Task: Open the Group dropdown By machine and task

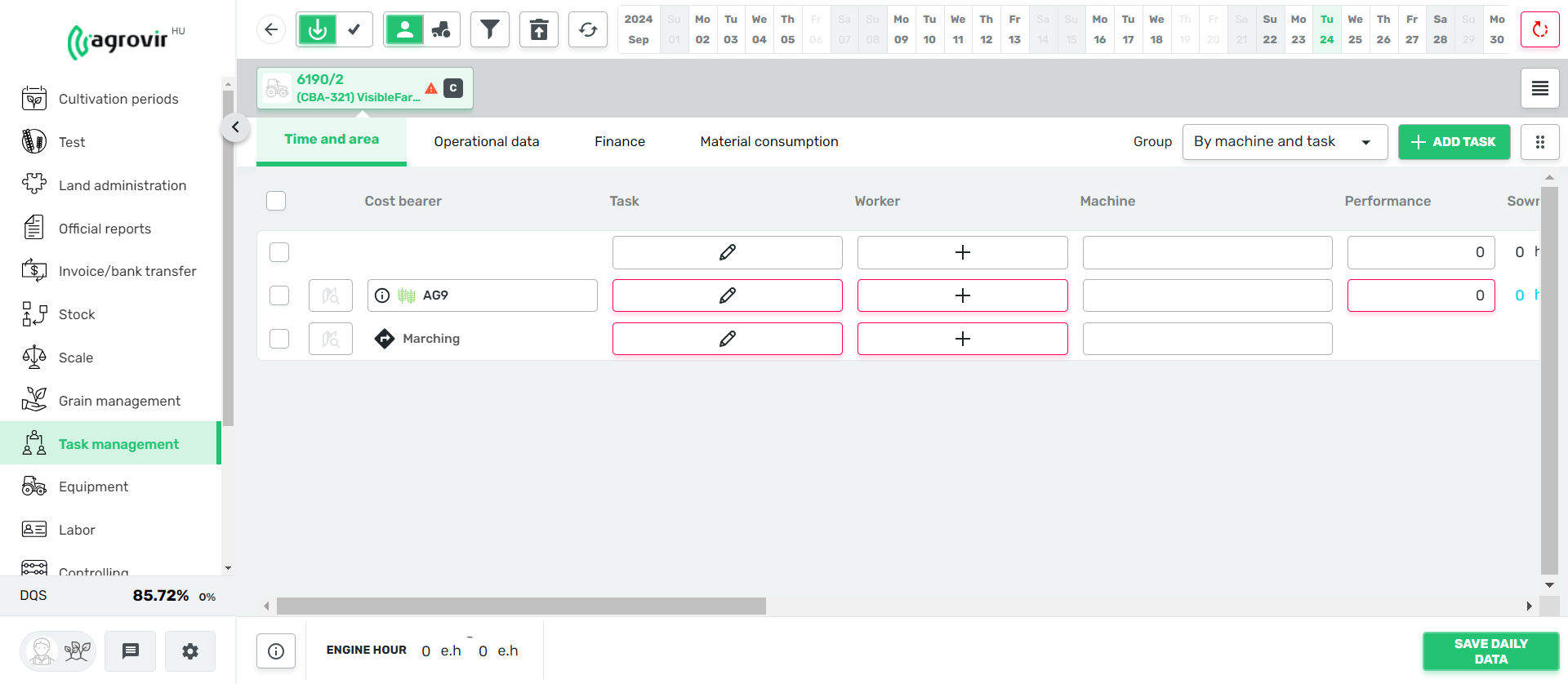Action: 1285,142
